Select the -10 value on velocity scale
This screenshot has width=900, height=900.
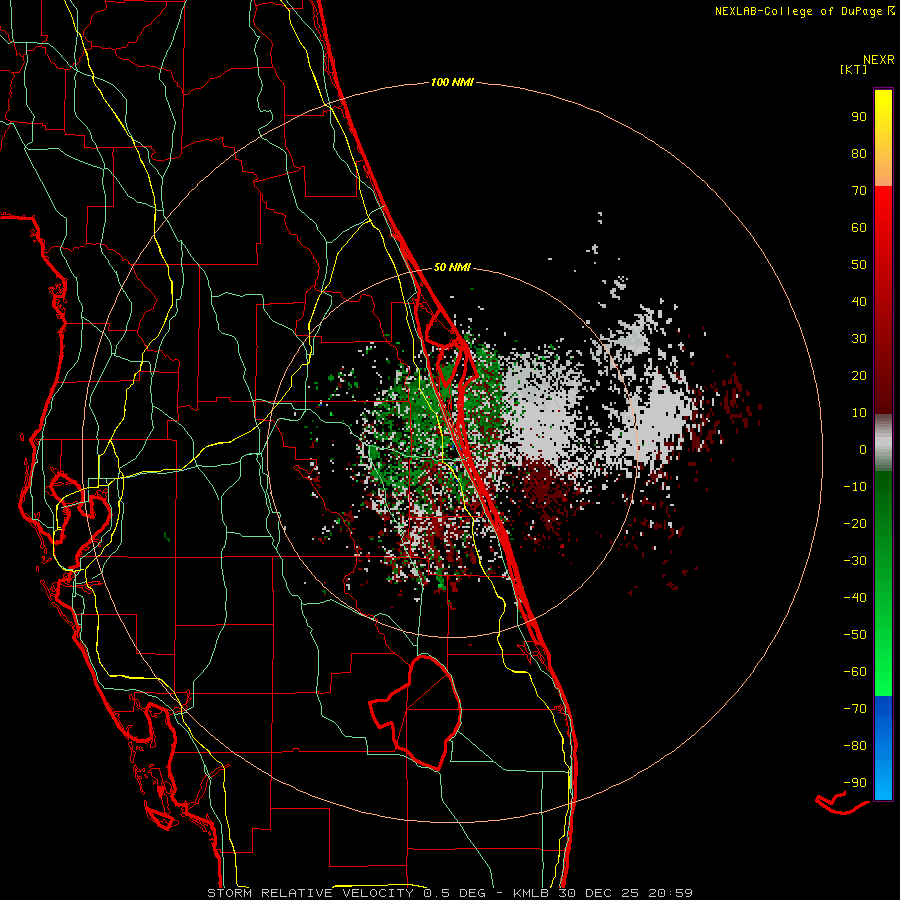click(855, 487)
